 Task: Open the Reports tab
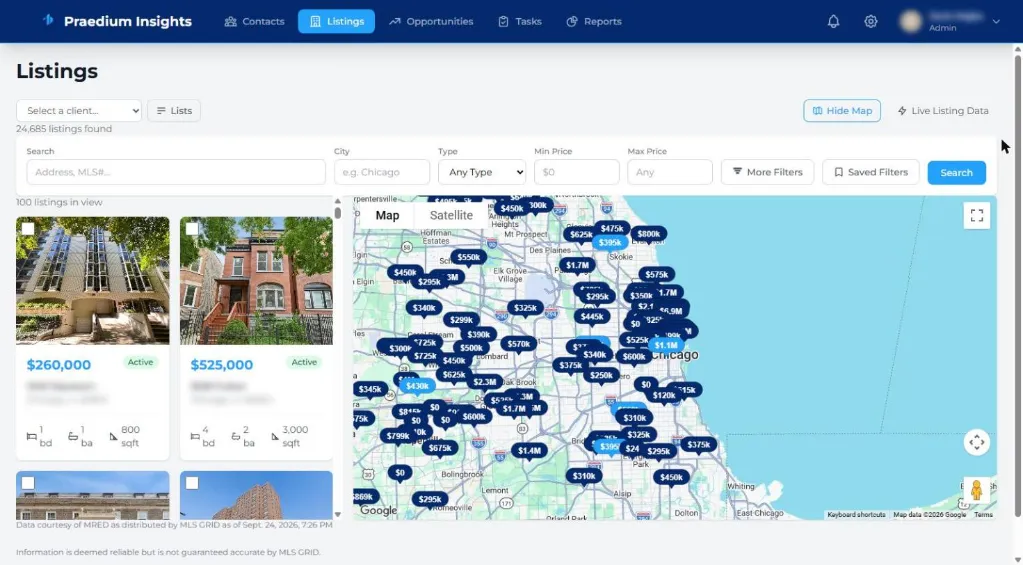pos(594,22)
